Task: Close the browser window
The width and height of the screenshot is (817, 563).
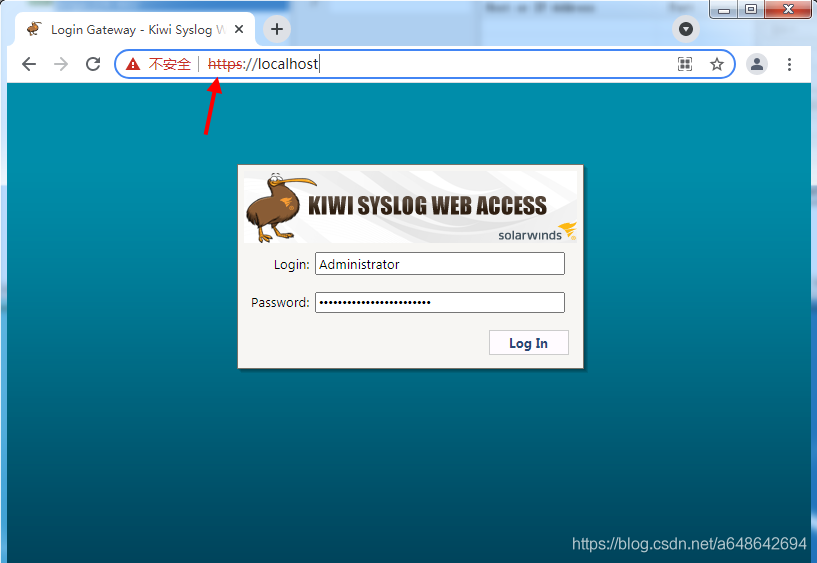Action: (788, 9)
